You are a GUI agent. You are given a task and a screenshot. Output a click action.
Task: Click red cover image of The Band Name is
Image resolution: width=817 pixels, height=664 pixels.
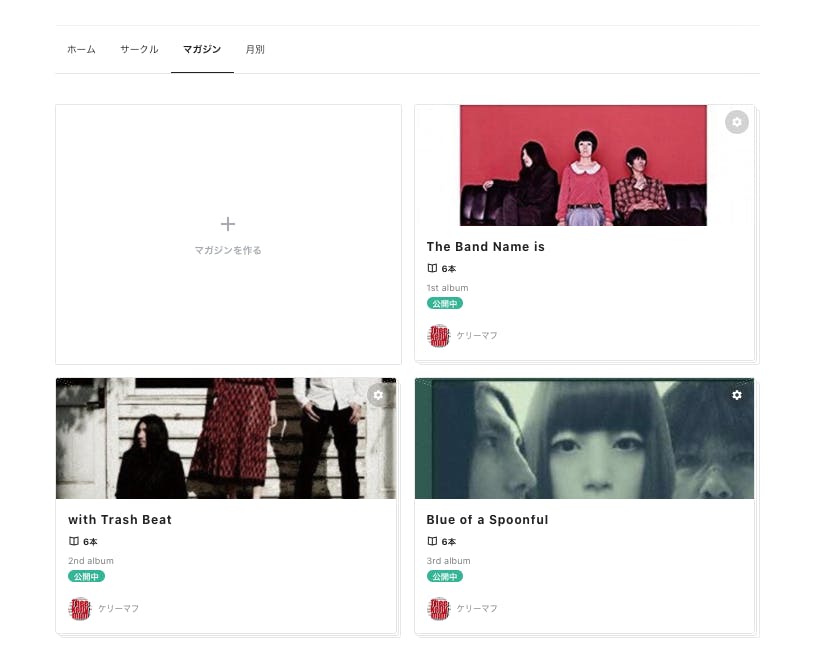[582, 165]
